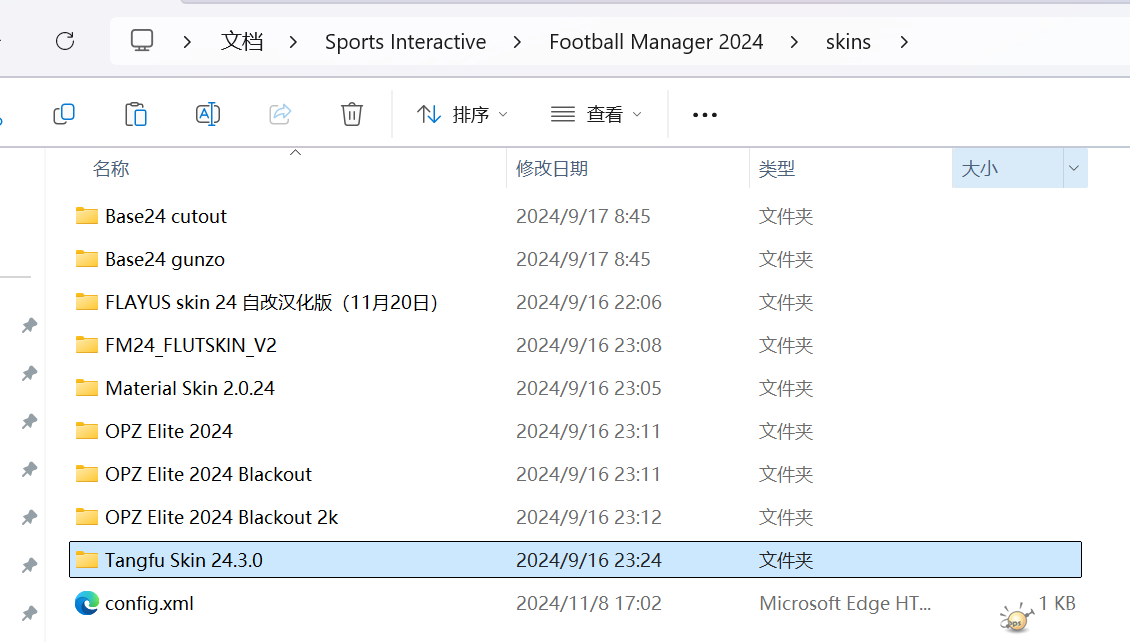Click the folder icon of FLAYUS skin 24
The image size is (1130, 642).
click(86, 302)
